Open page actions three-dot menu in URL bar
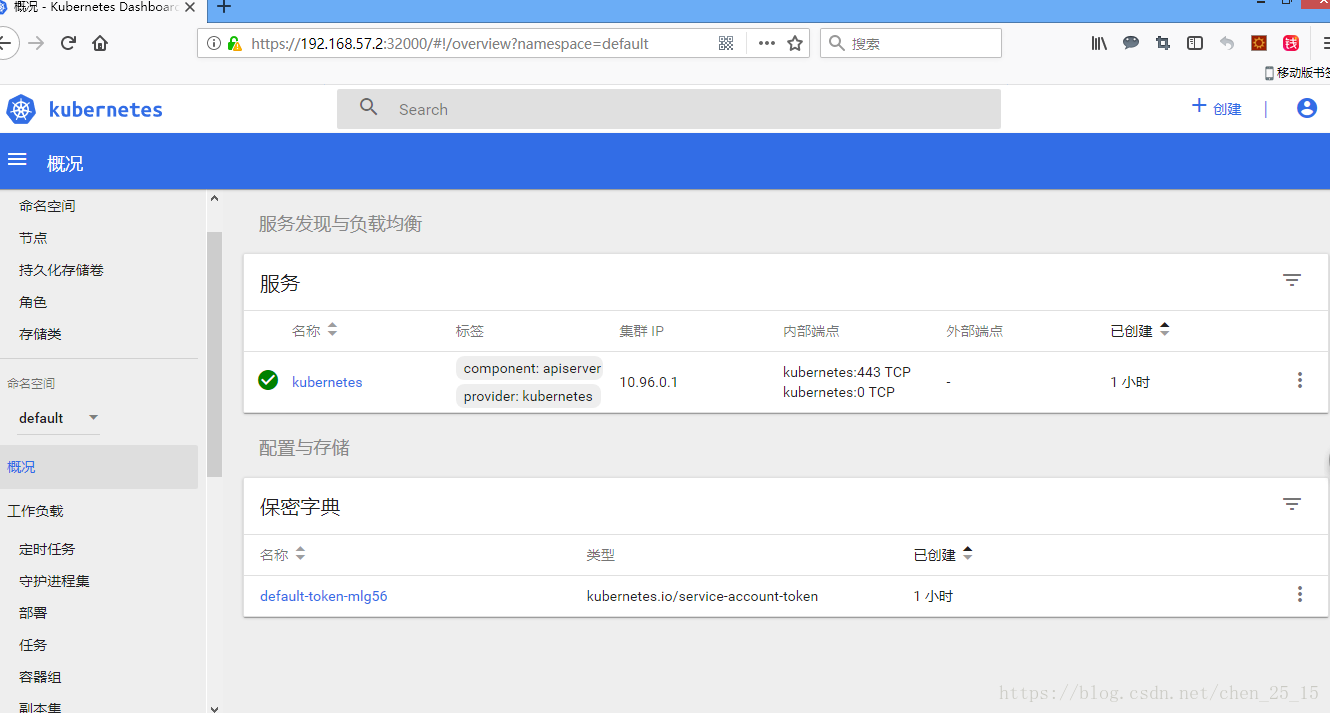 click(x=767, y=43)
